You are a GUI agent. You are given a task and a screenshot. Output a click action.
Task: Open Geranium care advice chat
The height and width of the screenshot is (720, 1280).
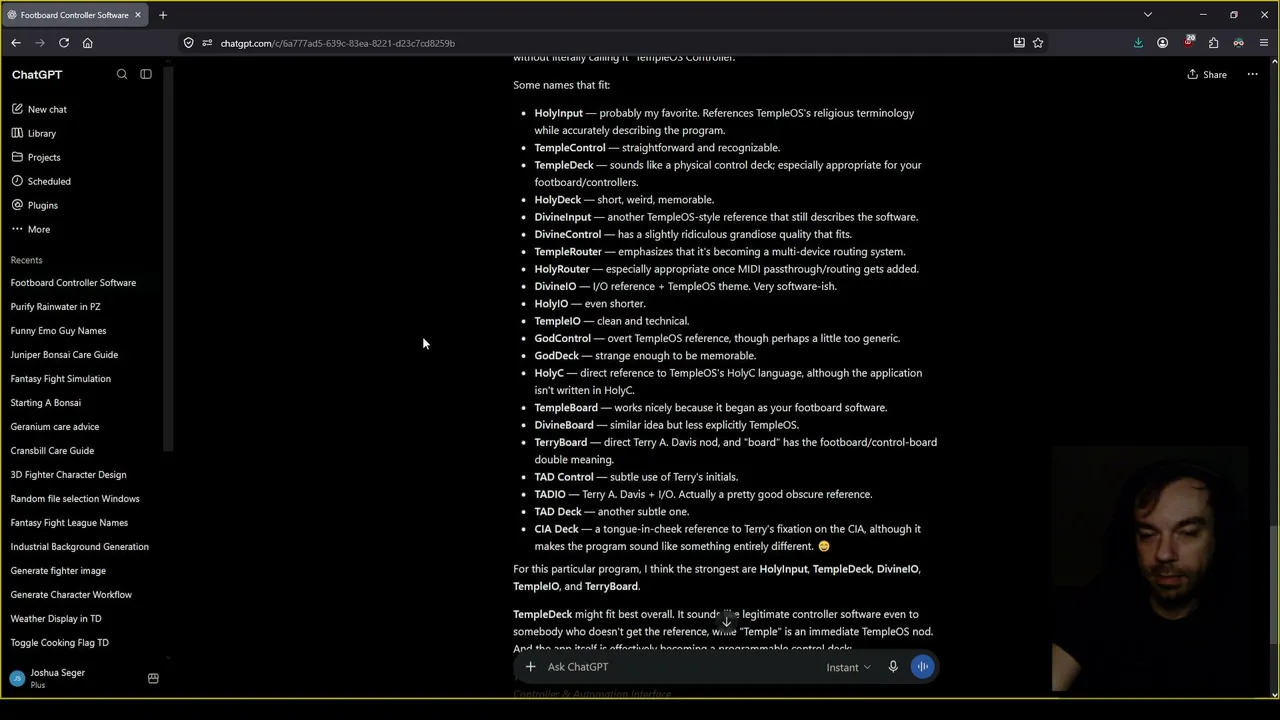(55, 427)
